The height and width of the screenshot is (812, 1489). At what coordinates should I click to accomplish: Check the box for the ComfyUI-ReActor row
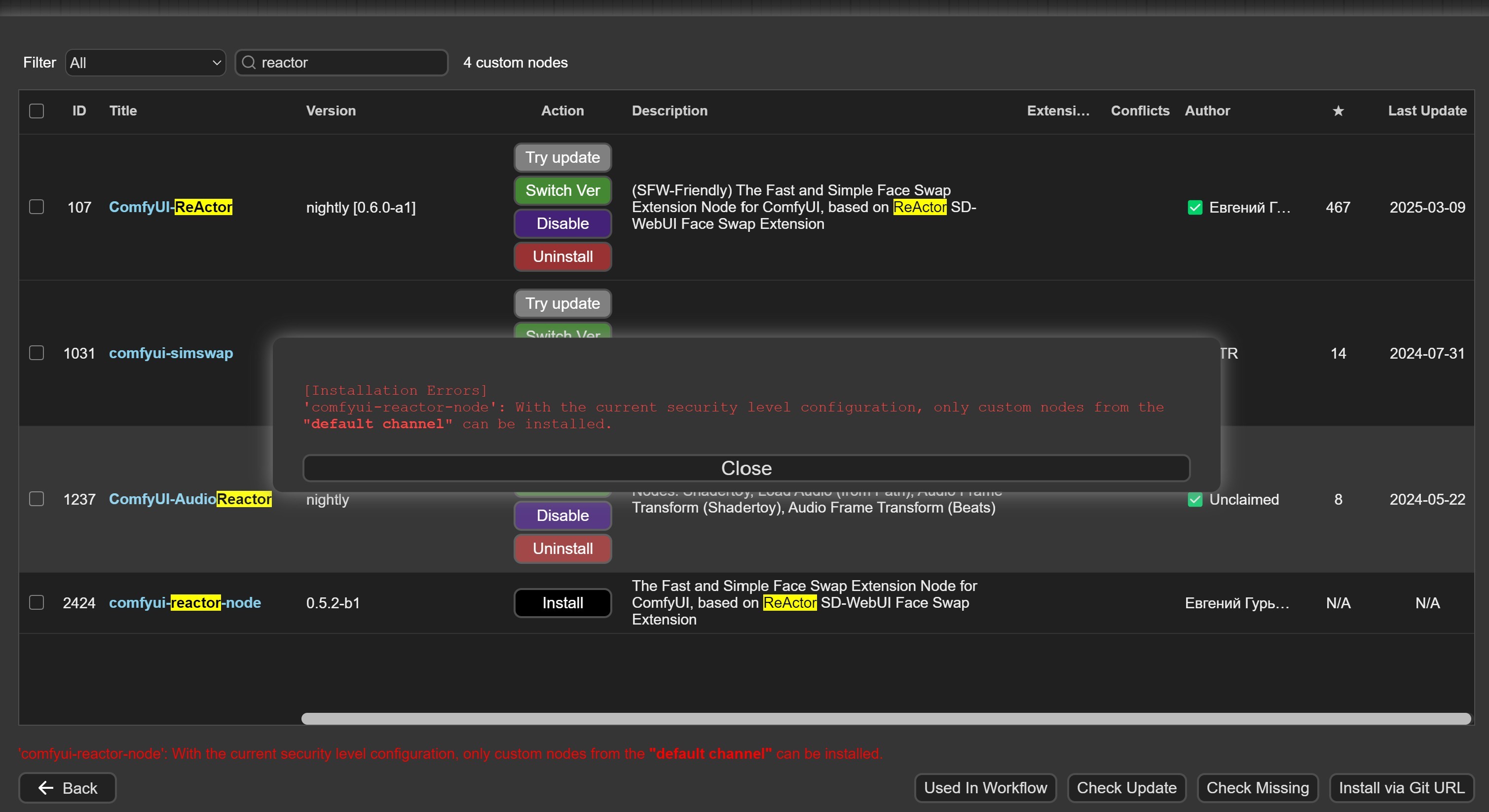click(37, 207)
